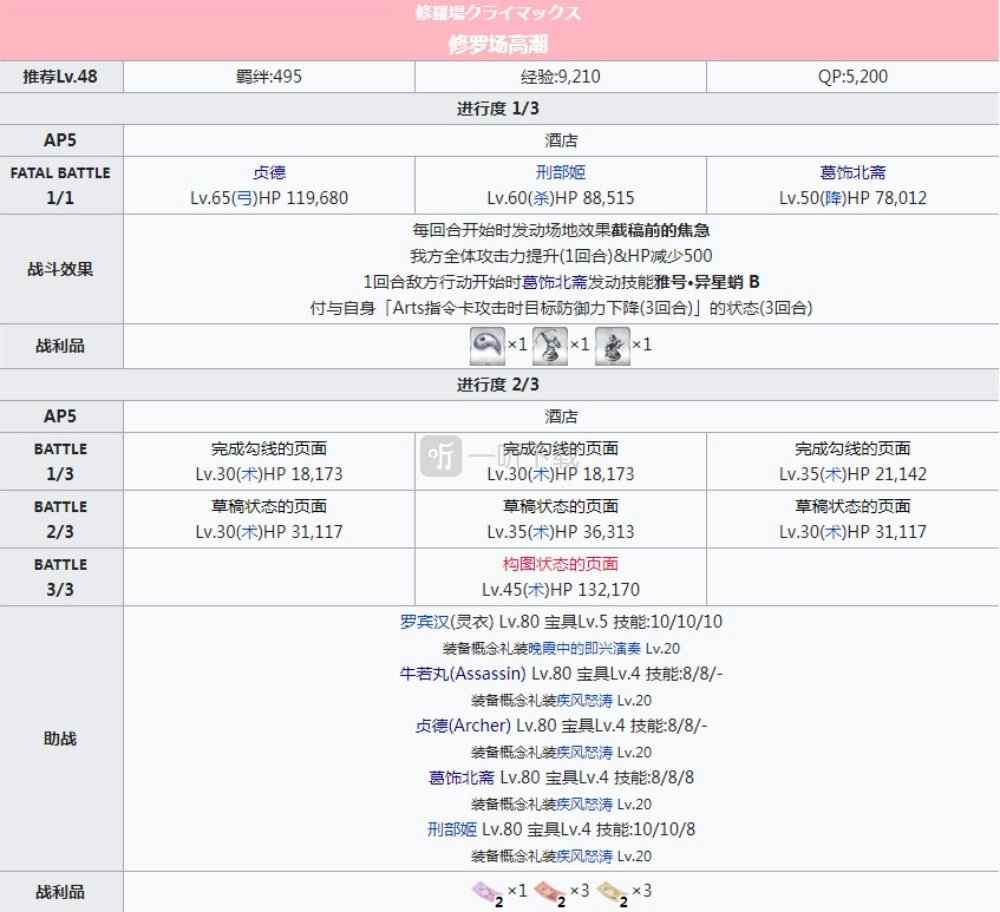Open the 牛若丸(Assassin) support servant link
Screen dimensions: 1000x912
[461, 674]
